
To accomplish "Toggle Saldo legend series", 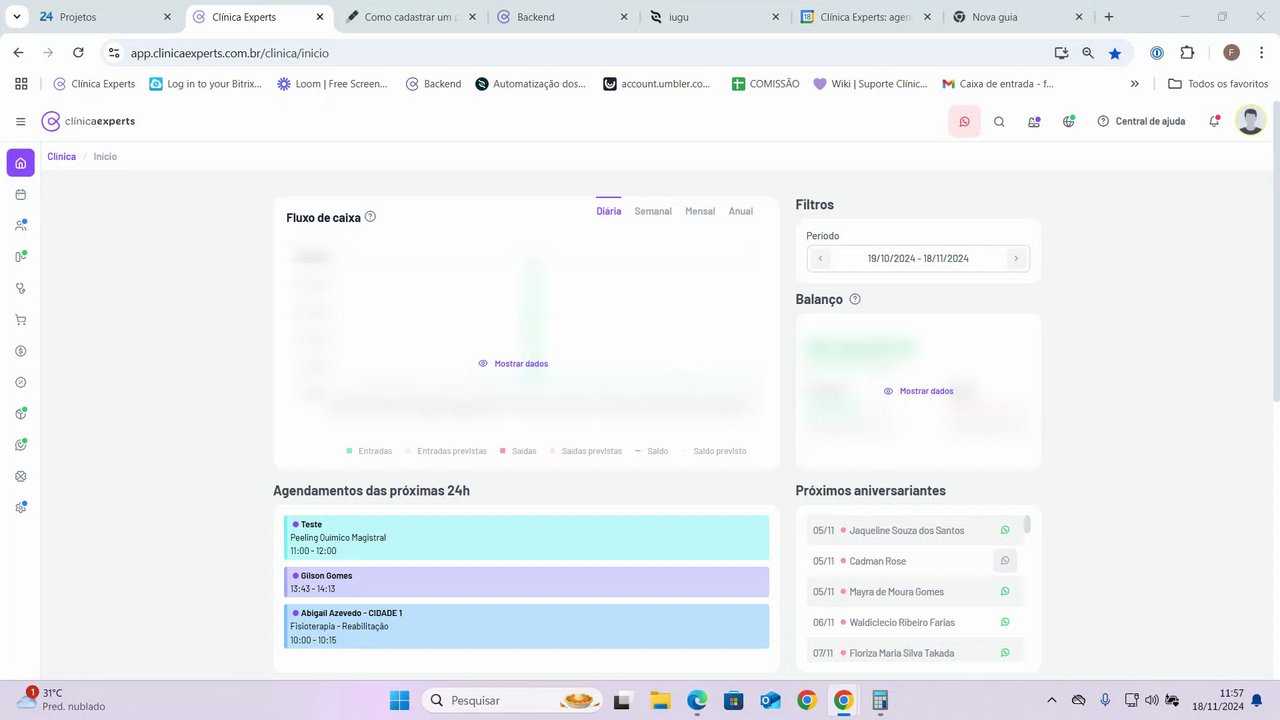I will [651, 451].
